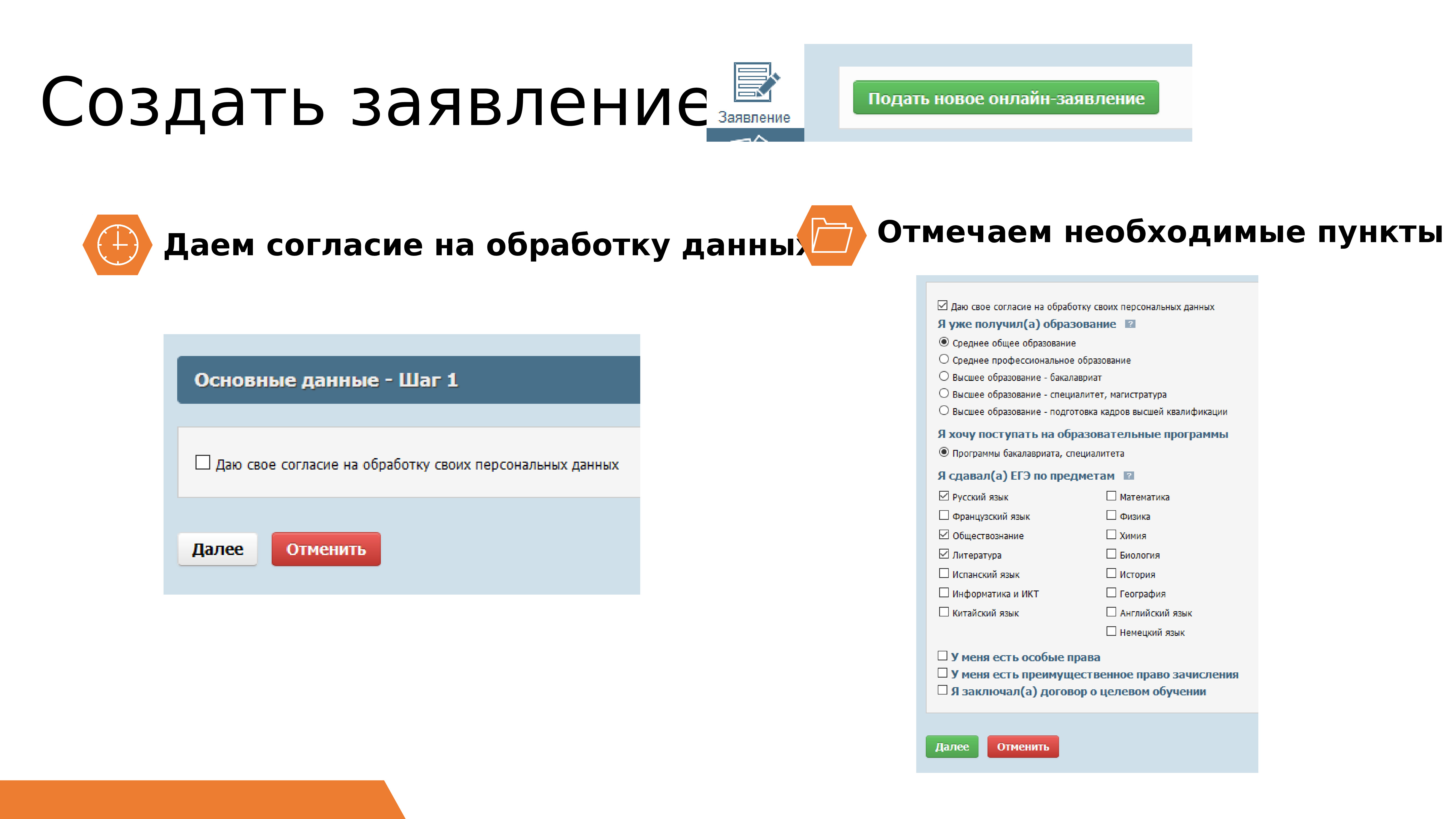Image resolution: width=1456 pixels, height=819 pixels.
Task: Check 'География' checkbox
Action: (x=1111, y=592)
